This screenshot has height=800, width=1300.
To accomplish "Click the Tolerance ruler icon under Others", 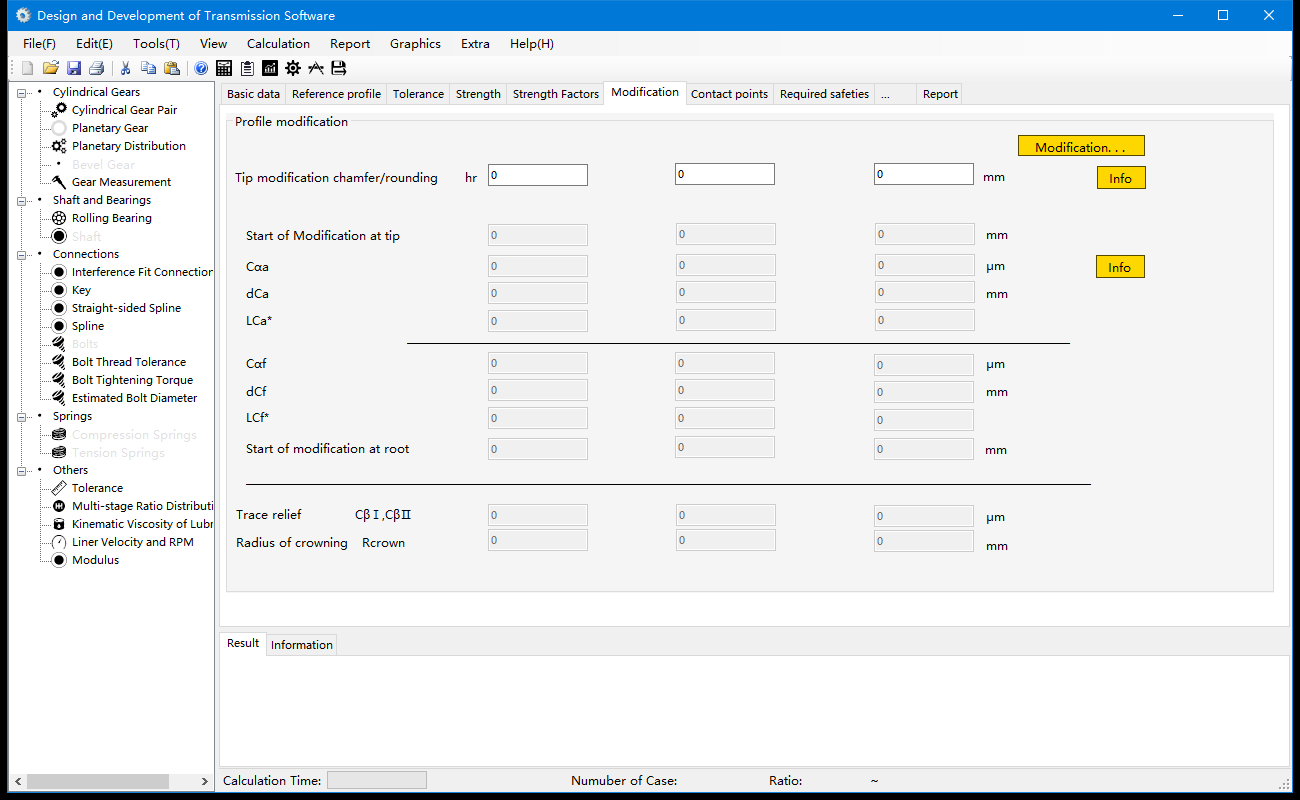I will pos(59,488).
